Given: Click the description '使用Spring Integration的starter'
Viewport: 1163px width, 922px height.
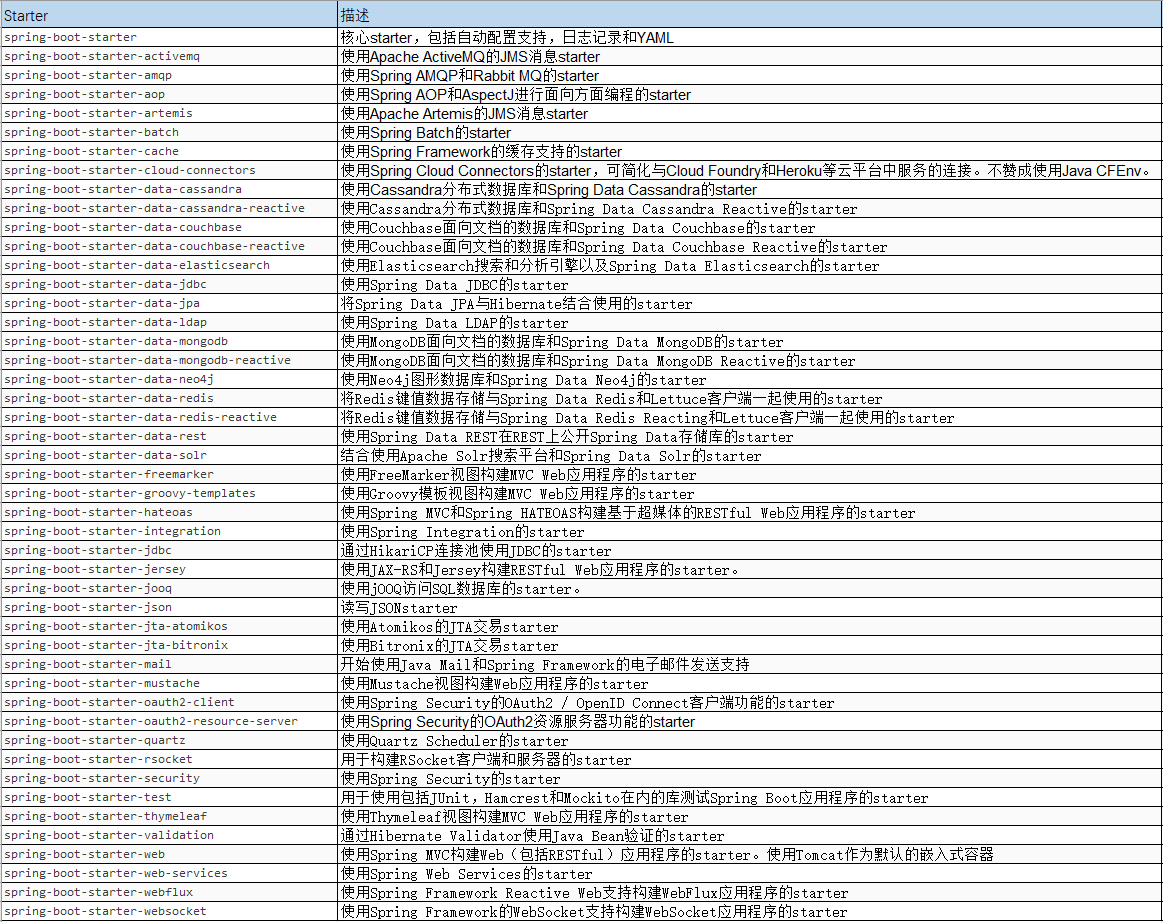Looking at the screenshot, I should 463,532.
